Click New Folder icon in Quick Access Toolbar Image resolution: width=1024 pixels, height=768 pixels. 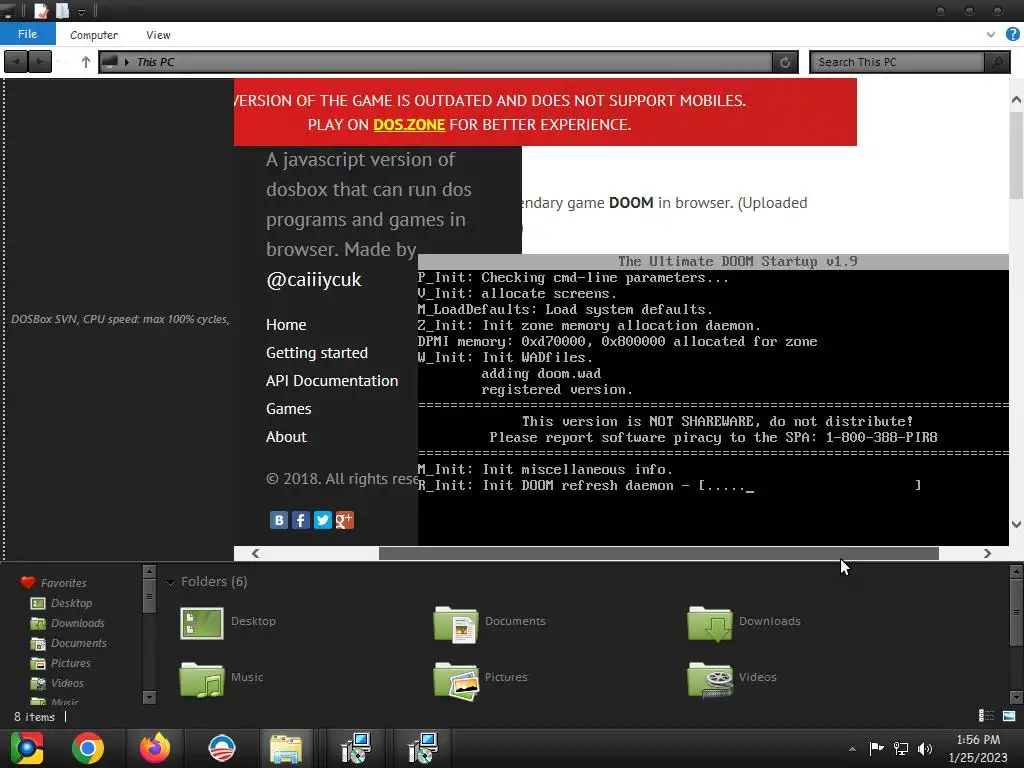pos(63,10)
